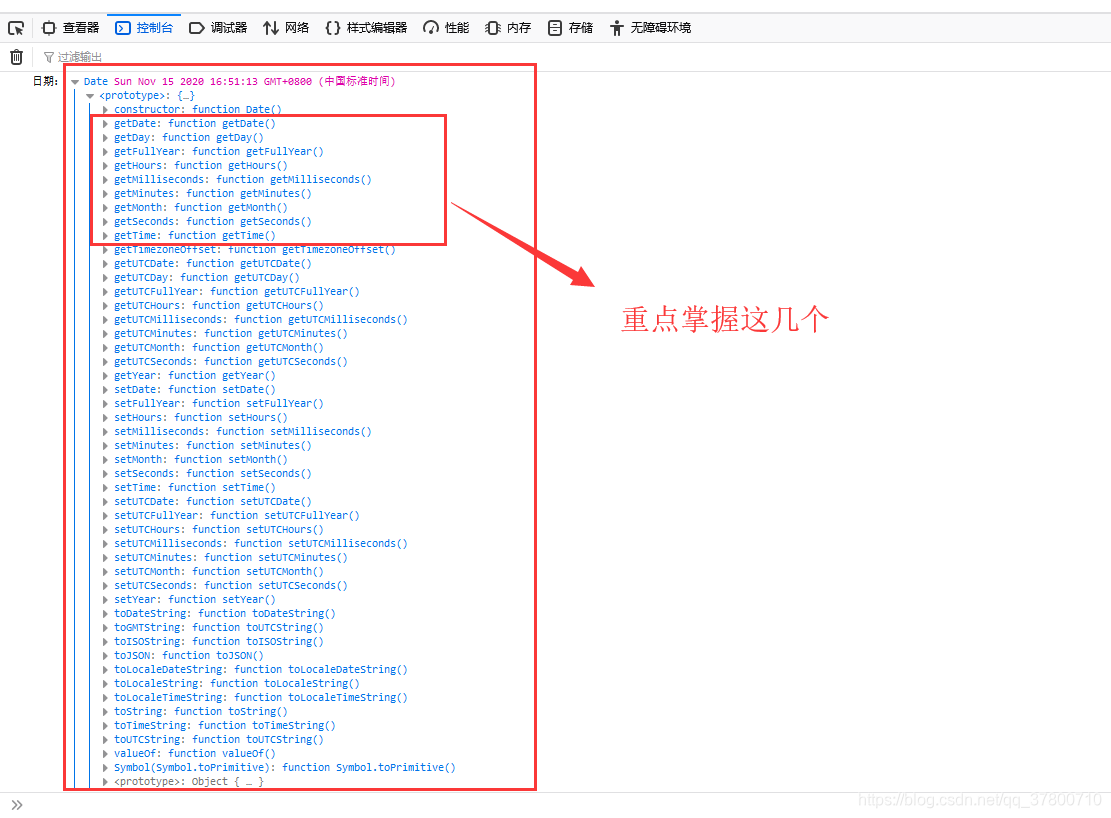Viewport: 1111px width, 818px height.
Task: Open the 存储 storage panel icon
Action: pos(554,27)
